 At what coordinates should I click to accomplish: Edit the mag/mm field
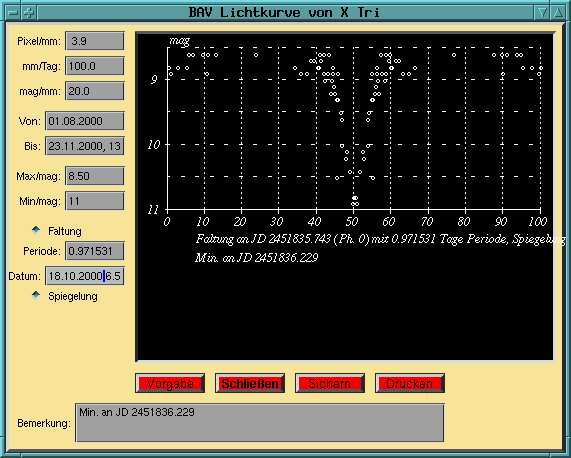point(95,91)
